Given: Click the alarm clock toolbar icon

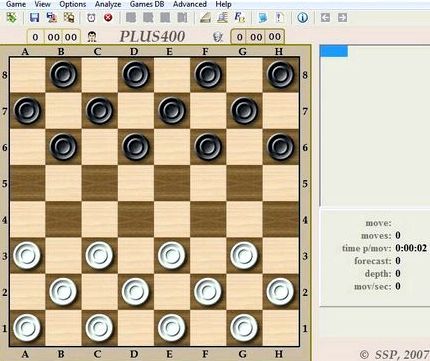Looking at the screenshot, I should pyautogui.click(x=91, y=18).
